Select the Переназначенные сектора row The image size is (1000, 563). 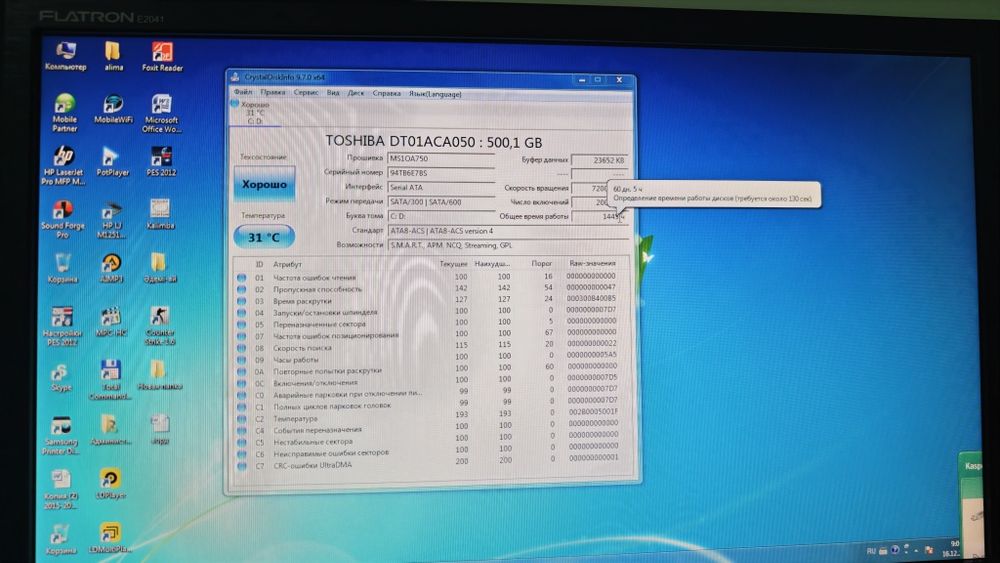[x=427, y=323]
